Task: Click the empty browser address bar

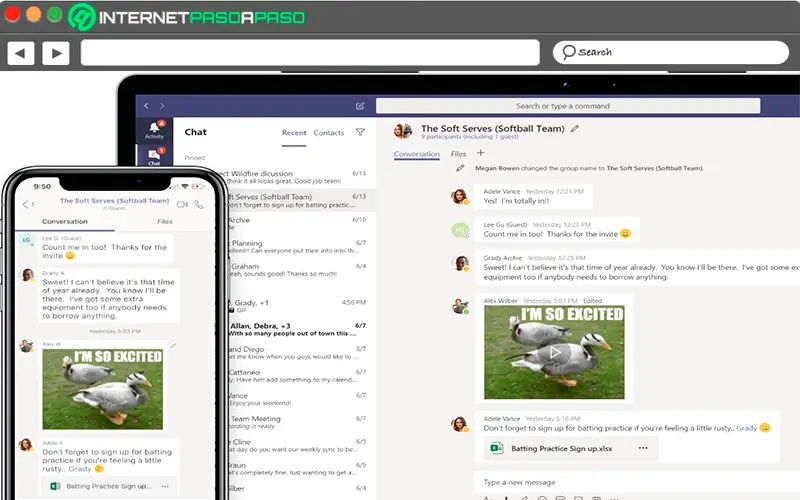Action: point(310,53)
